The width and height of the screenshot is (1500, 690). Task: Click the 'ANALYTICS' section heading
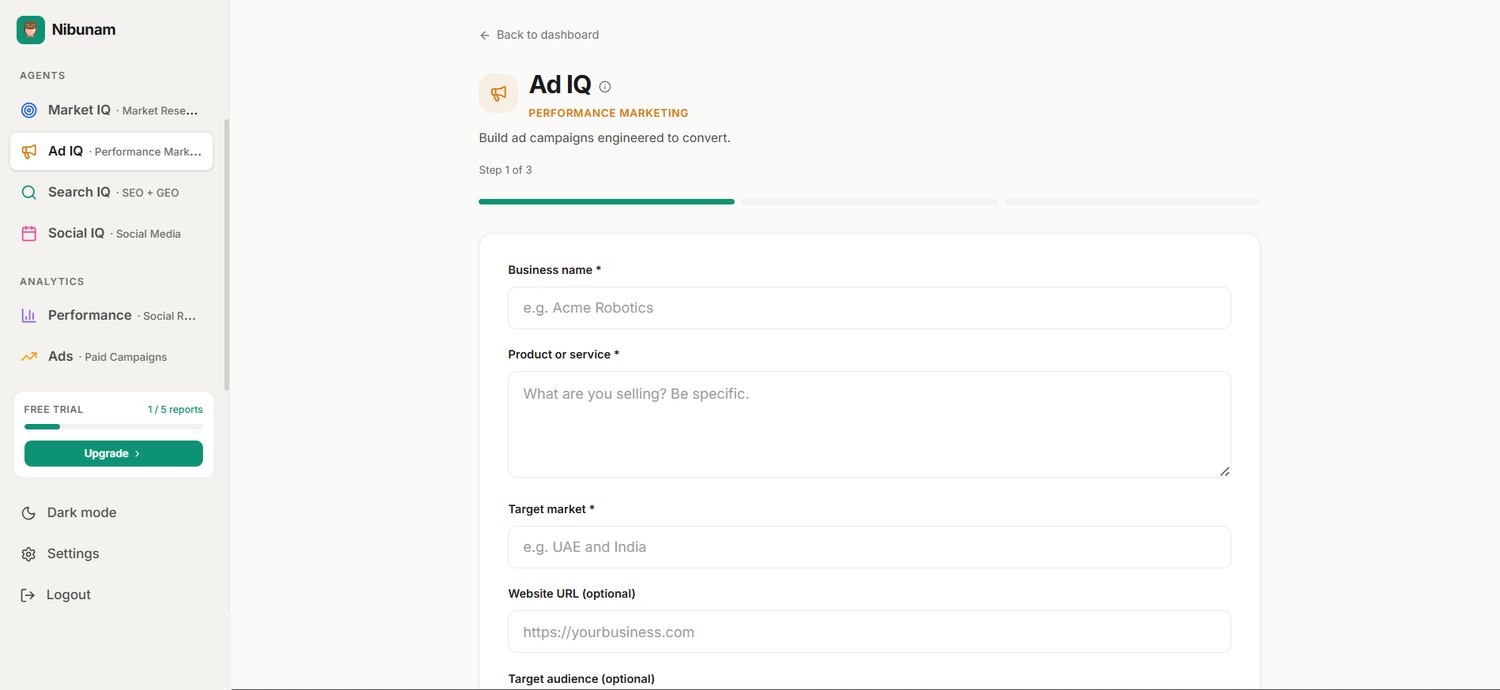click(52, 282)
